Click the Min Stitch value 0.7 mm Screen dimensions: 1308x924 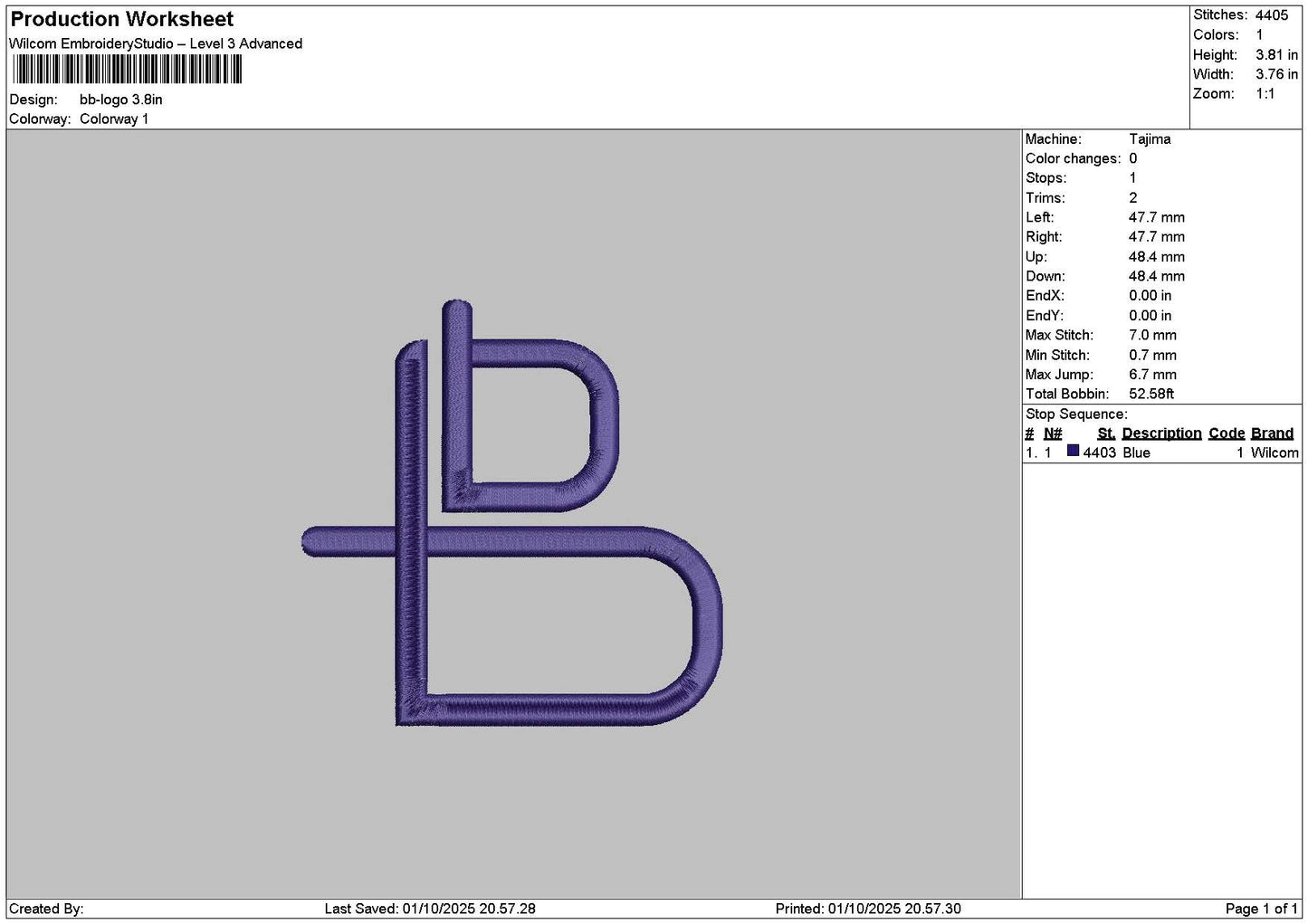click(x=1153, y=355)
